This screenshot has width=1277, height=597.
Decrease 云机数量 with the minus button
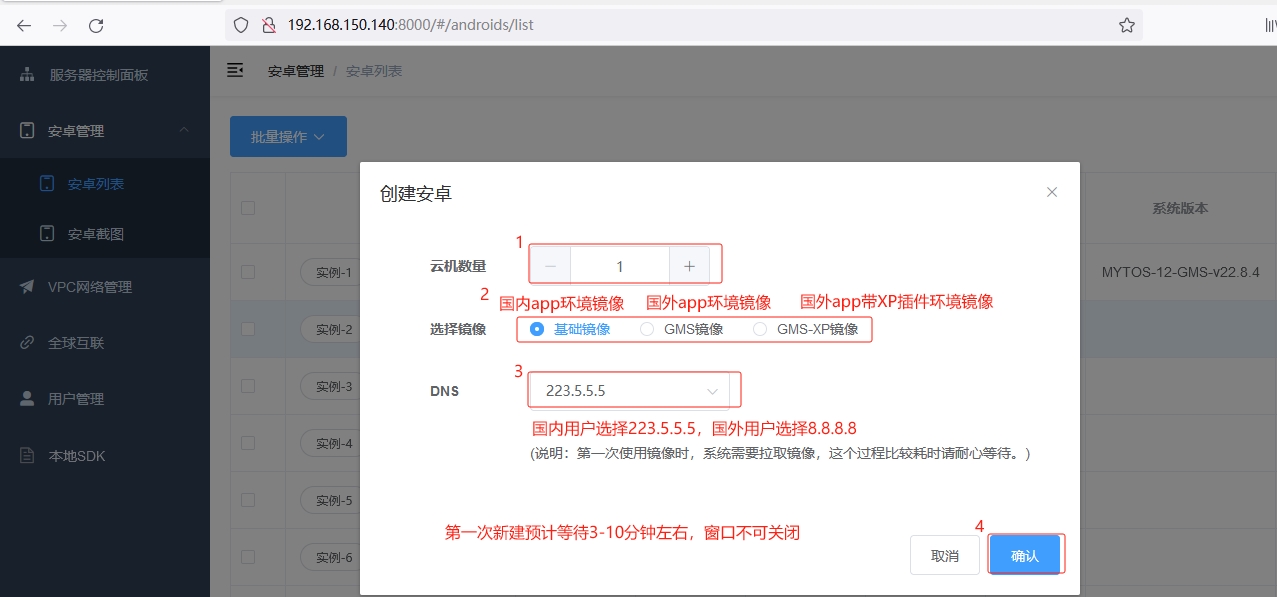(550, 266)
